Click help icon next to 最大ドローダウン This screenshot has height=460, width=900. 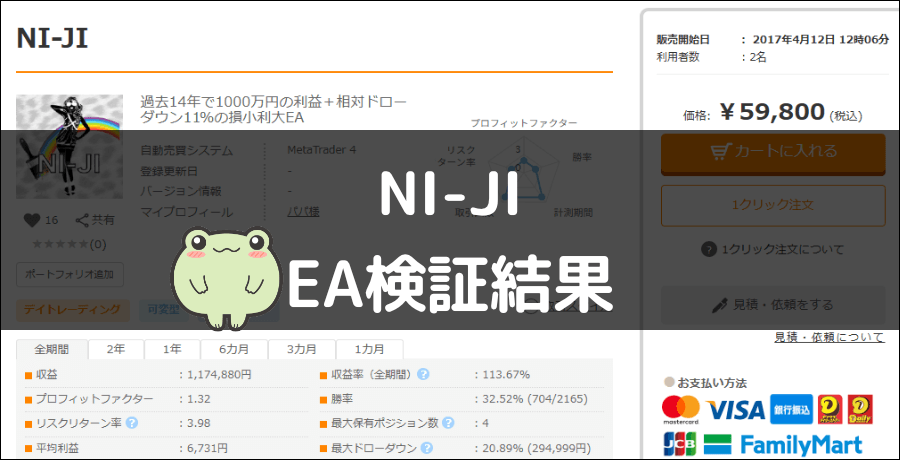click(424, 448)
